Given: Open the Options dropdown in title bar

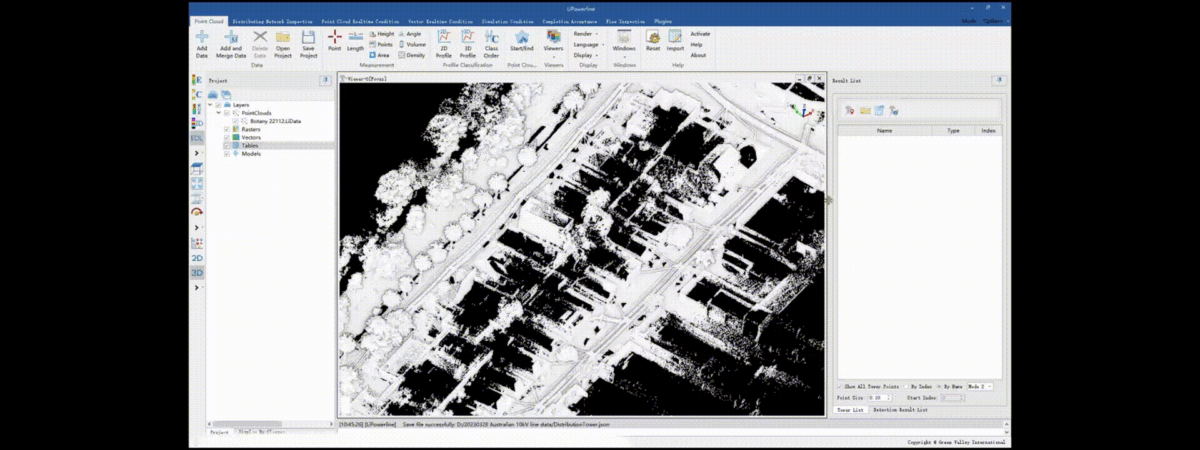Looking at the screenshot, I should [x=995, y=20].
